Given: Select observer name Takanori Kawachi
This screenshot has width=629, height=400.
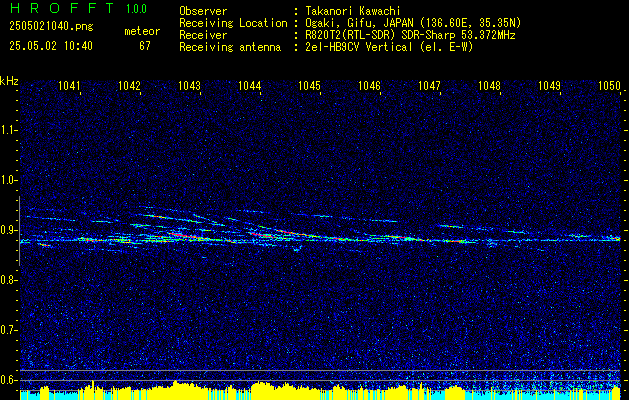Looking at the screenshot, I should pyautogui.click(x=353, y=11).
